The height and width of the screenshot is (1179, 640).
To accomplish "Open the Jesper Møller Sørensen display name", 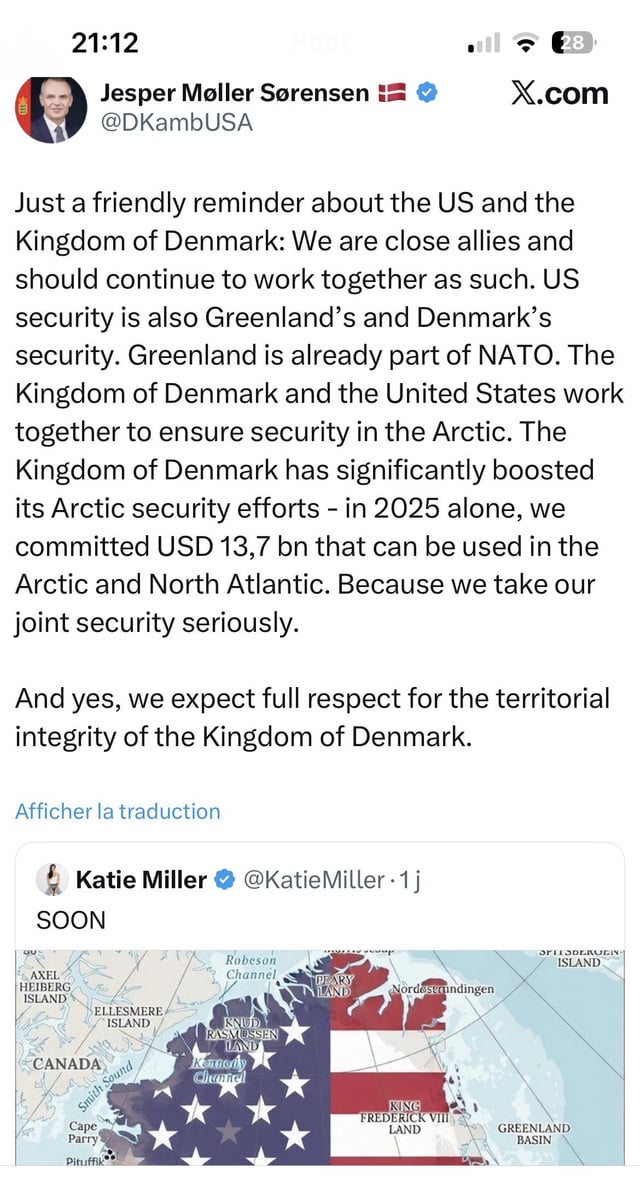I will pos(236,95).
